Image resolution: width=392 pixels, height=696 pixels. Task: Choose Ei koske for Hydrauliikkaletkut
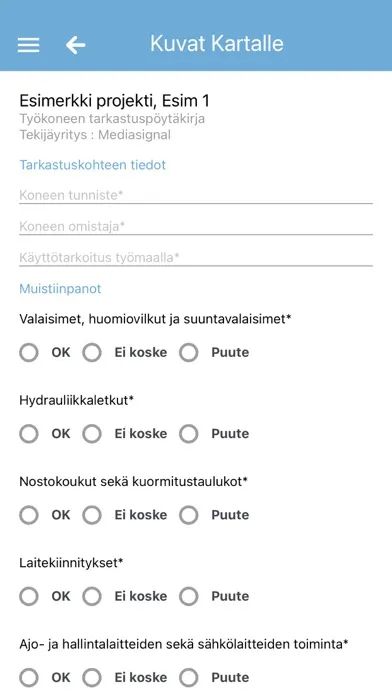point(92,434)
